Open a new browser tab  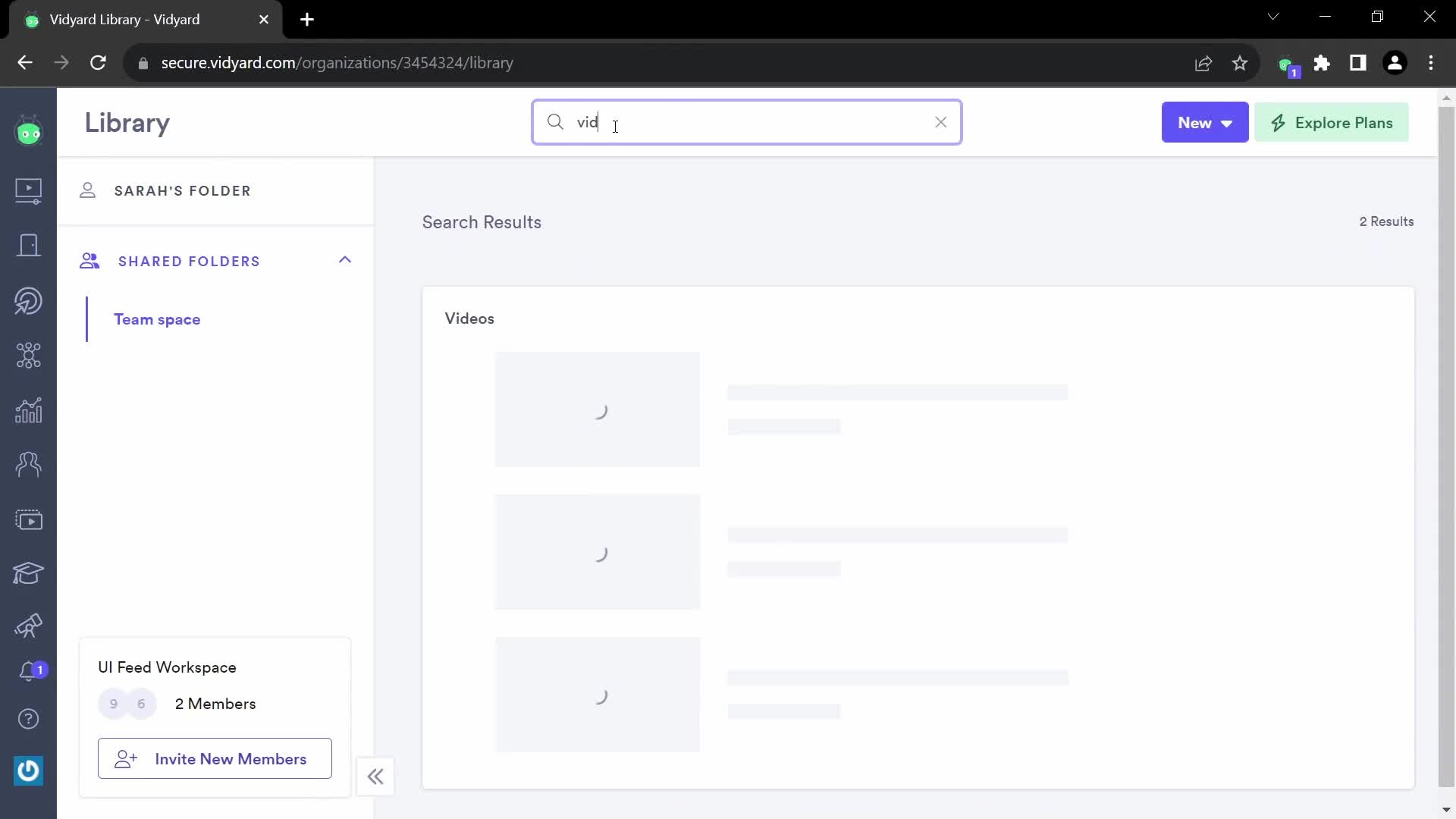307,20
